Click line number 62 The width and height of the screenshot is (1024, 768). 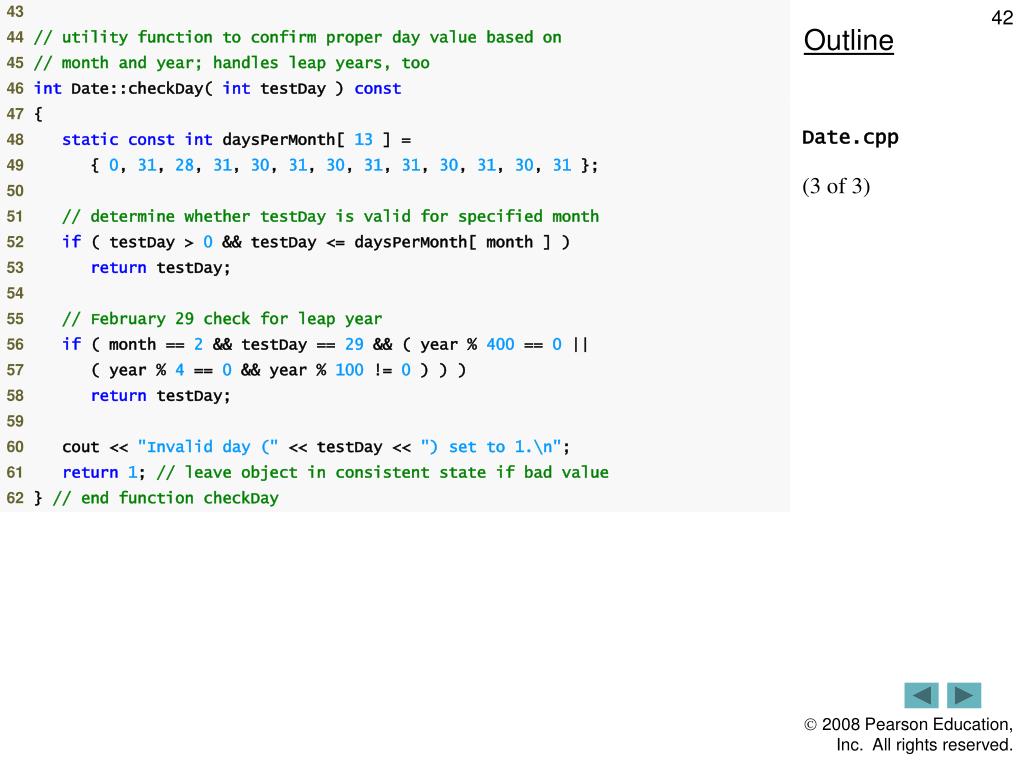[15, 498]
